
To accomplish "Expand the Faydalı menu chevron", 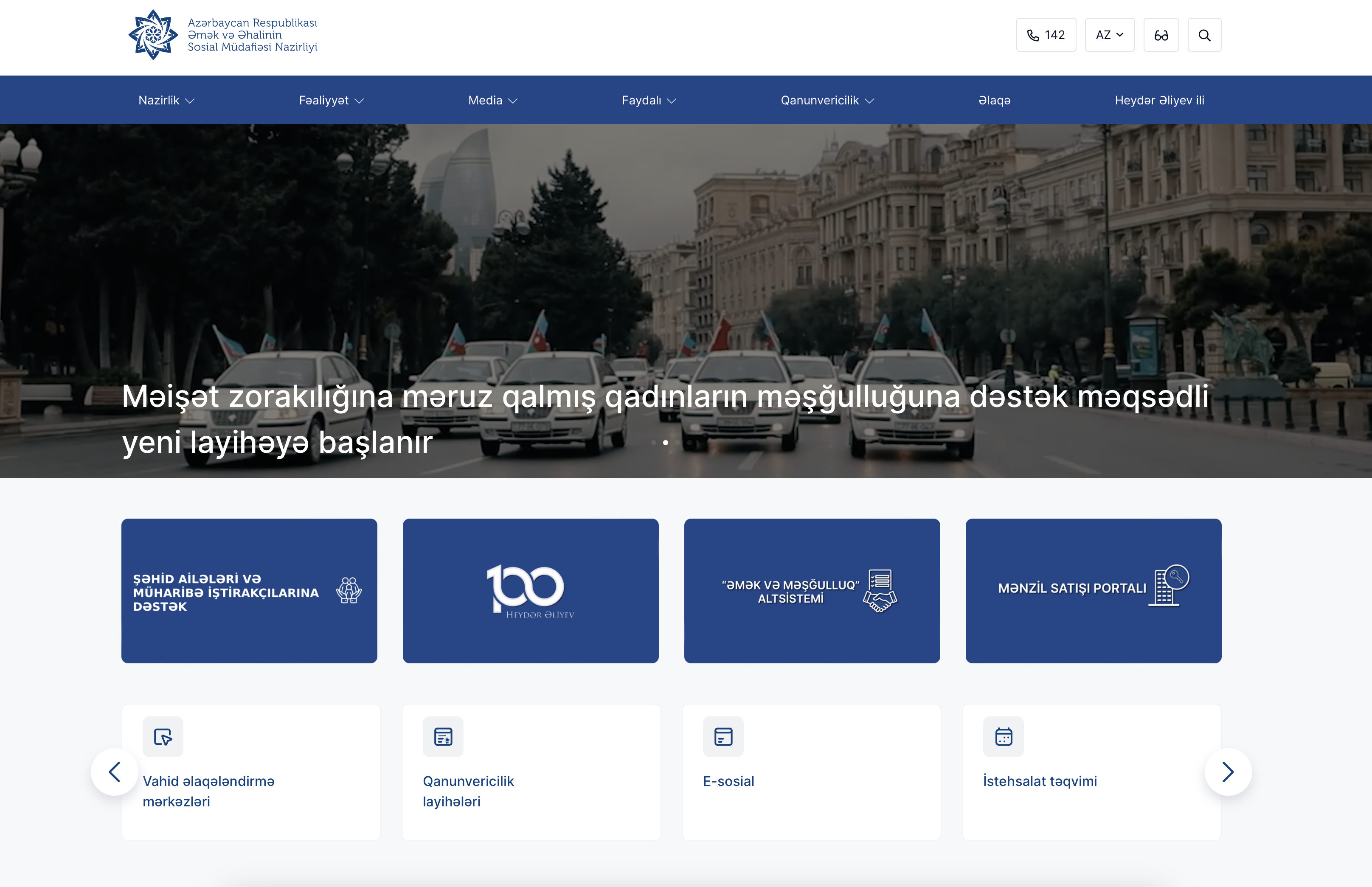I will click(672, 101).
